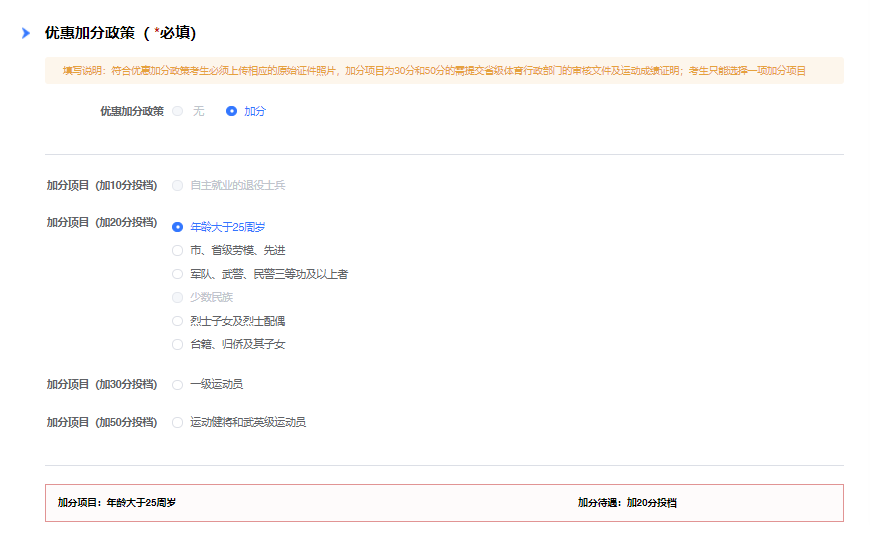
Task: Choose 市、省级劳模、先进 option
Action: click(x=178, y=250)
